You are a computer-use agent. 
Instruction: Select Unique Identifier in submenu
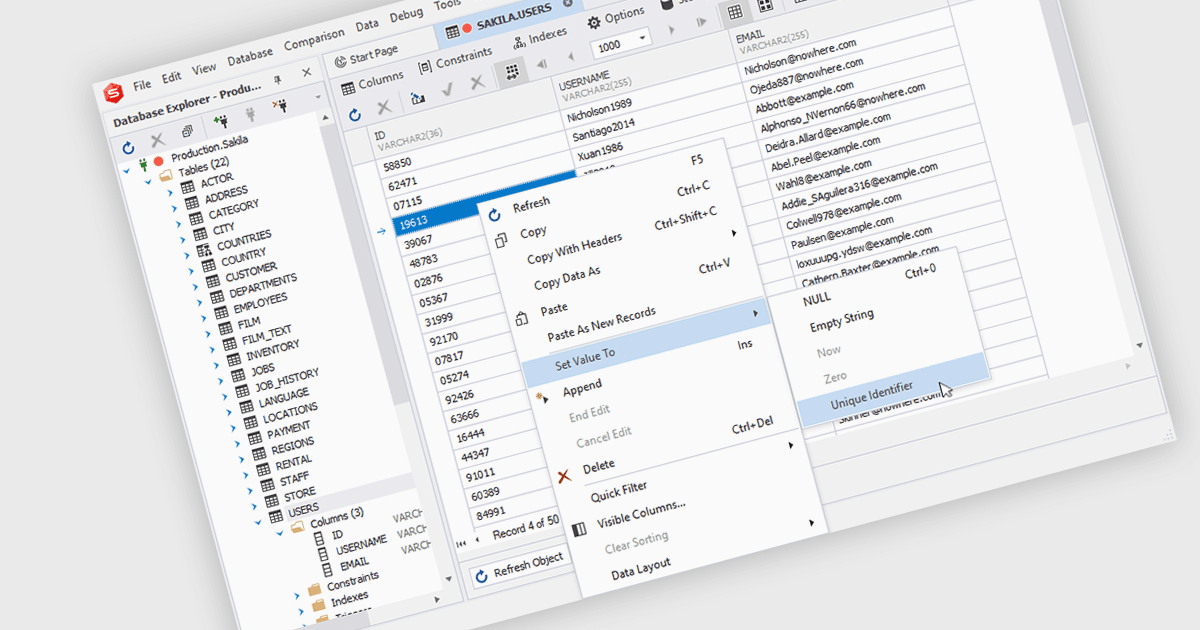(871, 394)
